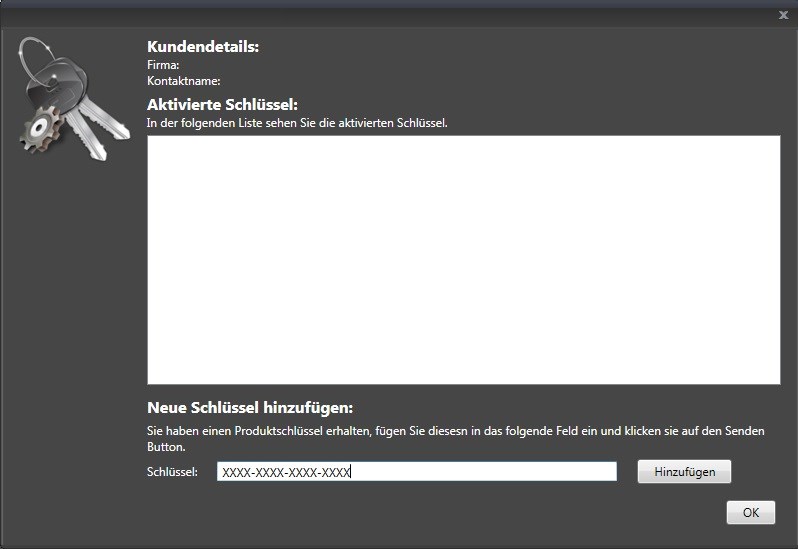
Task: Click the word 'Button.' ending the instructions
Action: 166,447
